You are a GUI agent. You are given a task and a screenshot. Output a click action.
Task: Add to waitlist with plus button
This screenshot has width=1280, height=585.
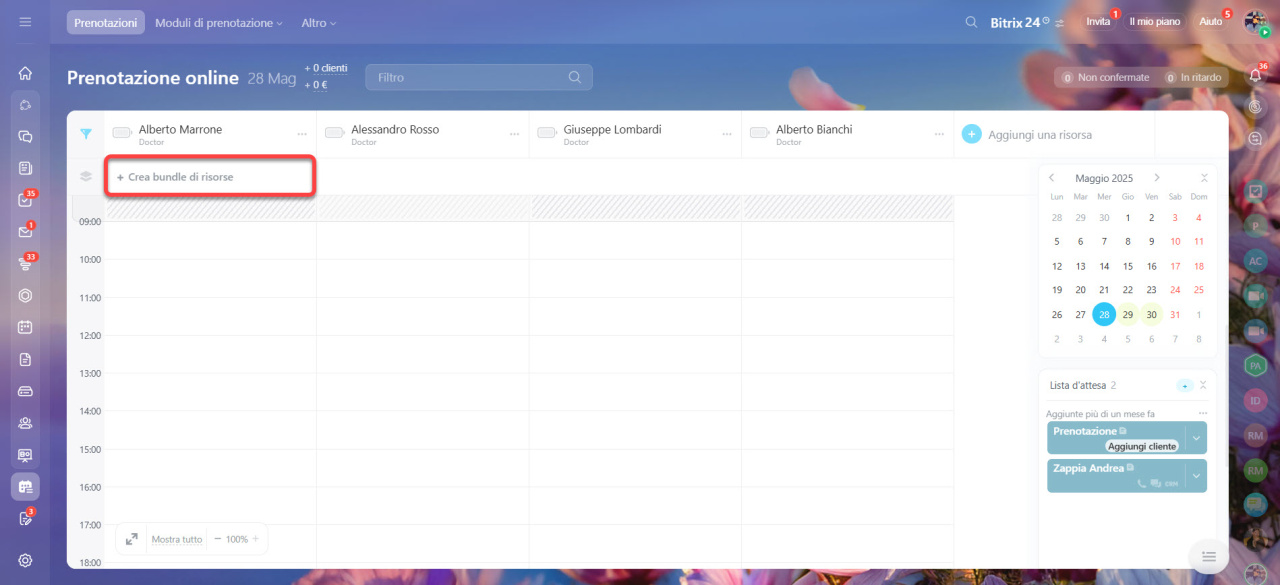(1185, 385)
